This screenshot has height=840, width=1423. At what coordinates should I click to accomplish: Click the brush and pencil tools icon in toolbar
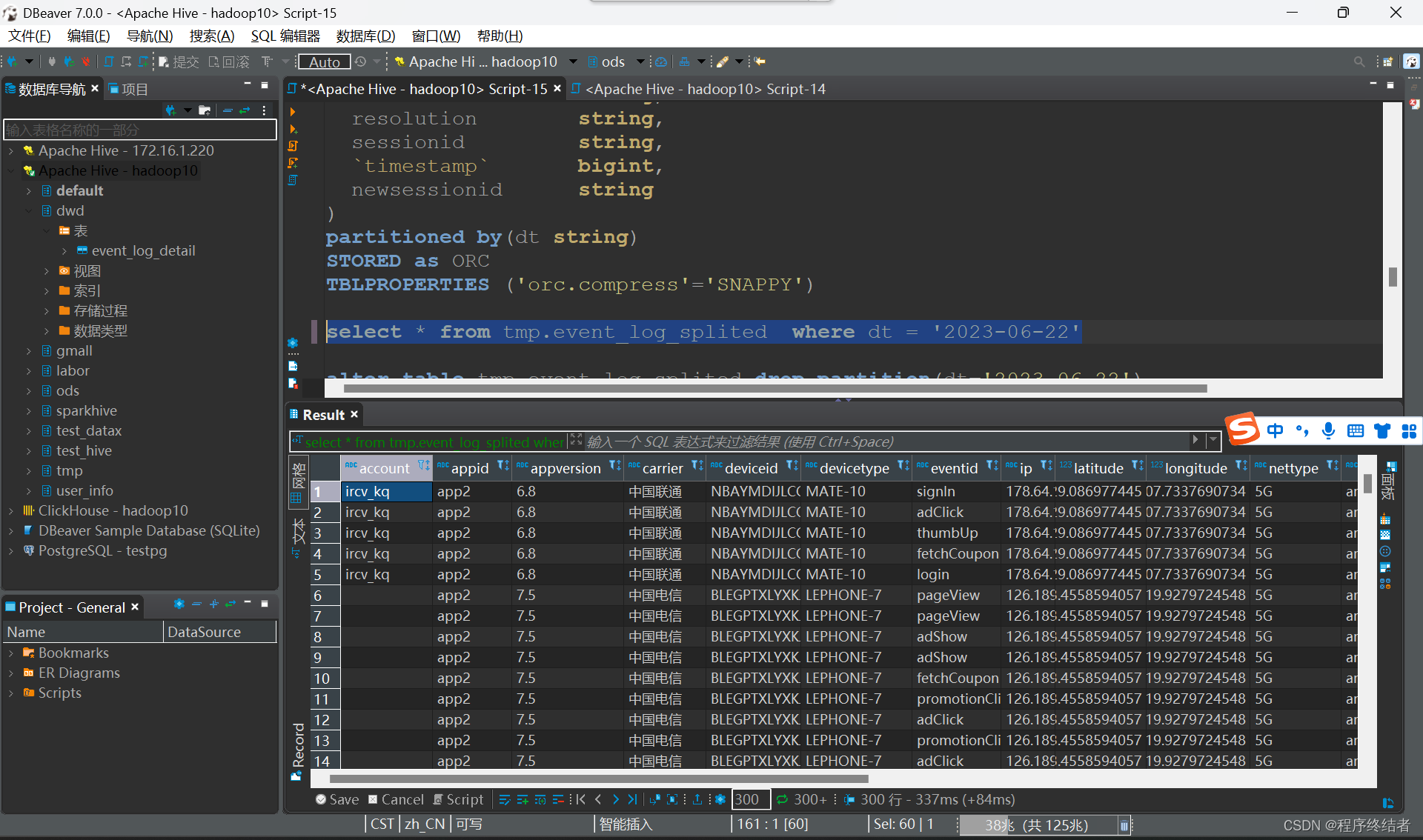(x=722, y=62)
